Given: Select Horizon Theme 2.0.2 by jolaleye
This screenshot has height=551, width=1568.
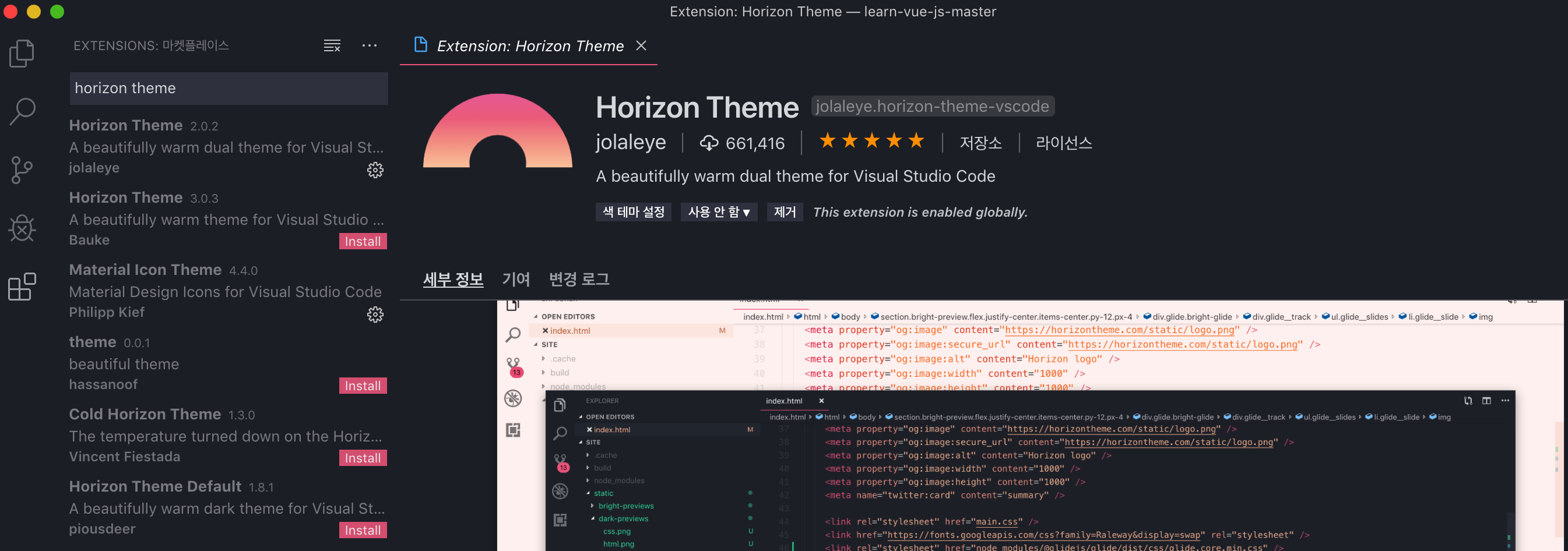Looking at the screenshot, I should click(x=228, y=147).
